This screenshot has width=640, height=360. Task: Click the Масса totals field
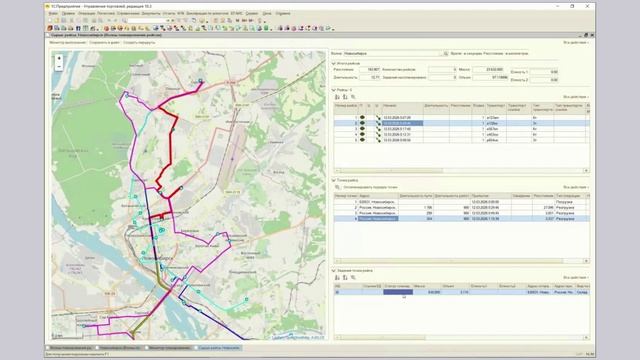pos(488,70)
